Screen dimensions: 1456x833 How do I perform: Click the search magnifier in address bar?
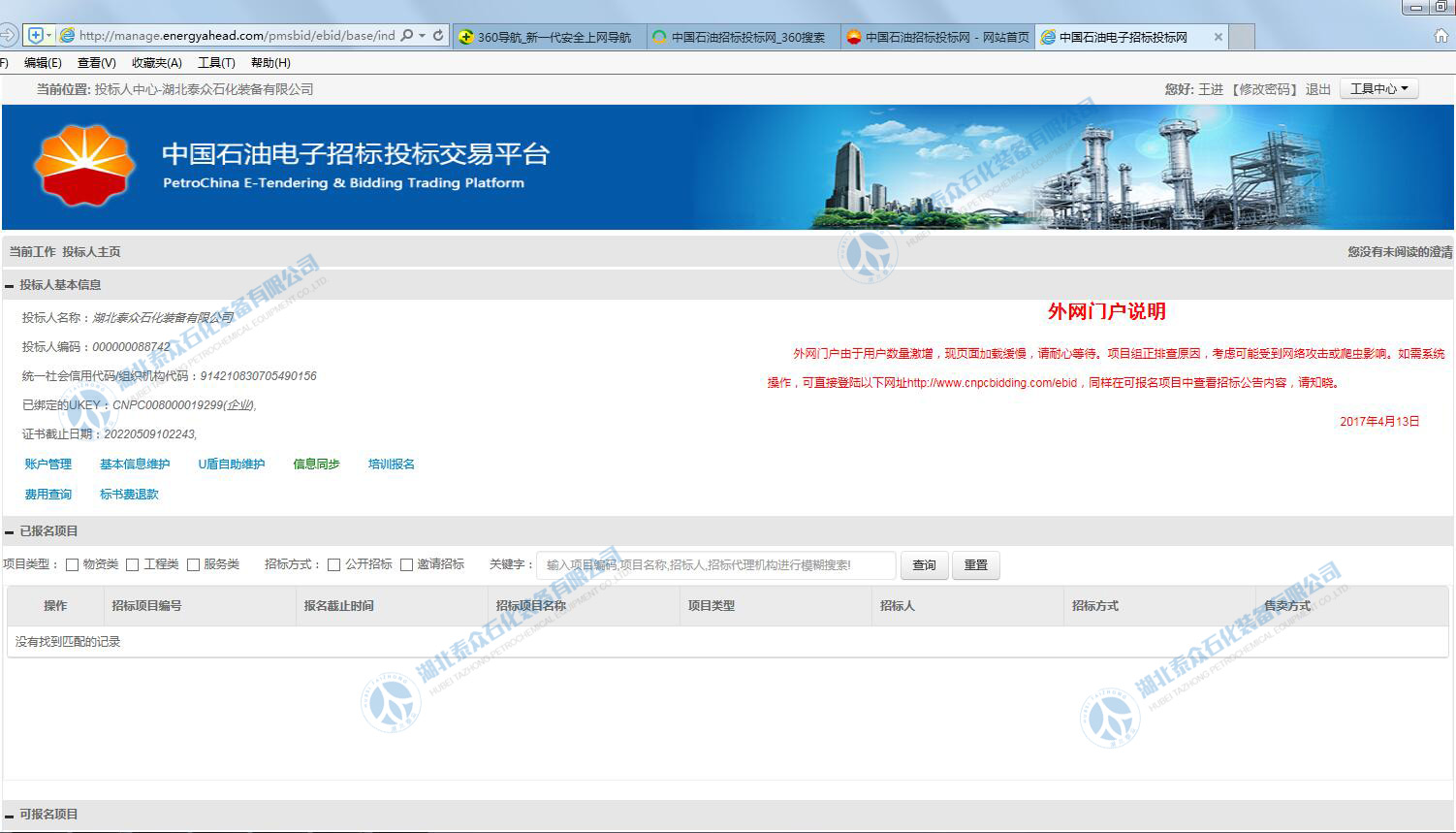407,36
